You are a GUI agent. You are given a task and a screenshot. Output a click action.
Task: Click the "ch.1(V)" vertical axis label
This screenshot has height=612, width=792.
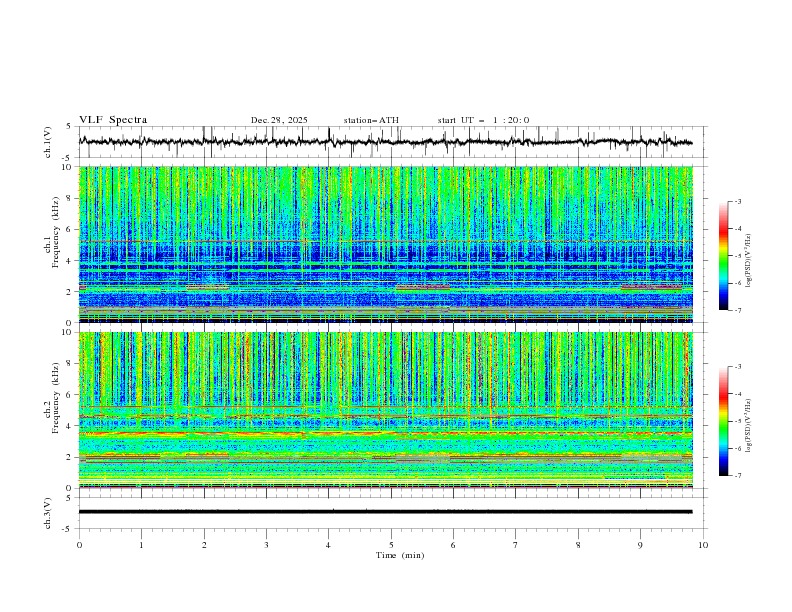click(x=48, y=142)
